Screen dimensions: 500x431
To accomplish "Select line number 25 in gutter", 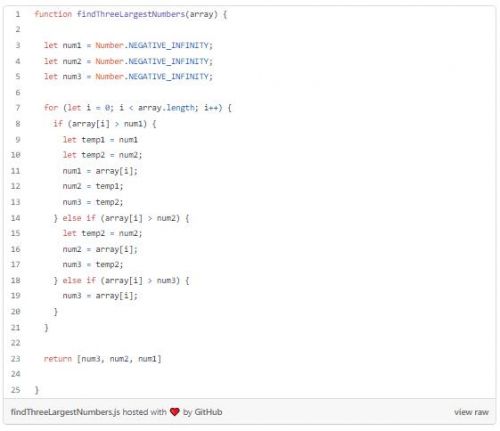I will (x=16, y=390).
